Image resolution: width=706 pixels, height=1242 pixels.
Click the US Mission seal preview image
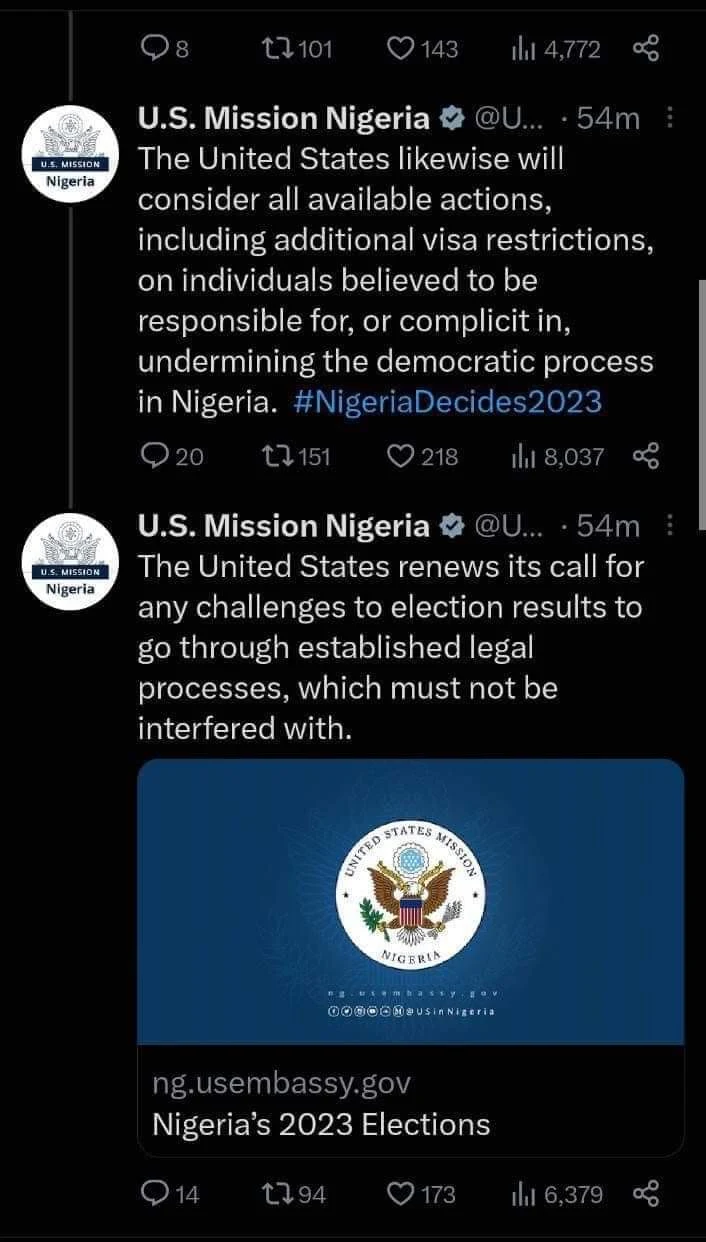tap(410, 901)
